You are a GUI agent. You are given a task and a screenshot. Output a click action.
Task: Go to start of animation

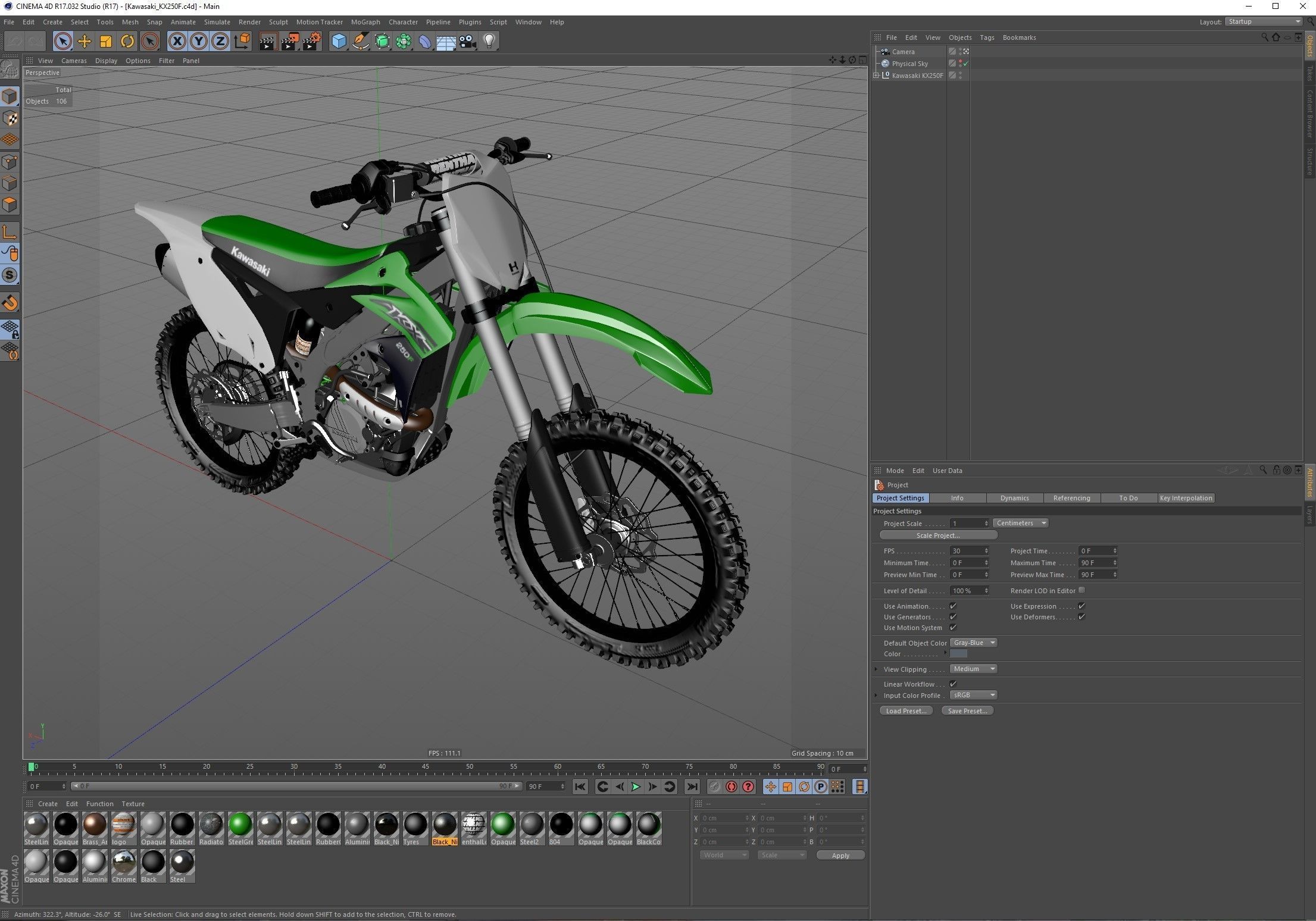pyautogui.click(x=580, y=787)
